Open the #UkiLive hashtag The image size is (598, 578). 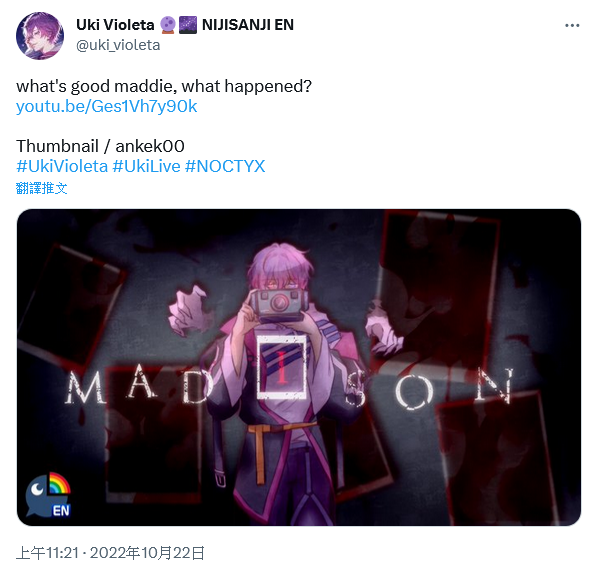coord(146,166)
